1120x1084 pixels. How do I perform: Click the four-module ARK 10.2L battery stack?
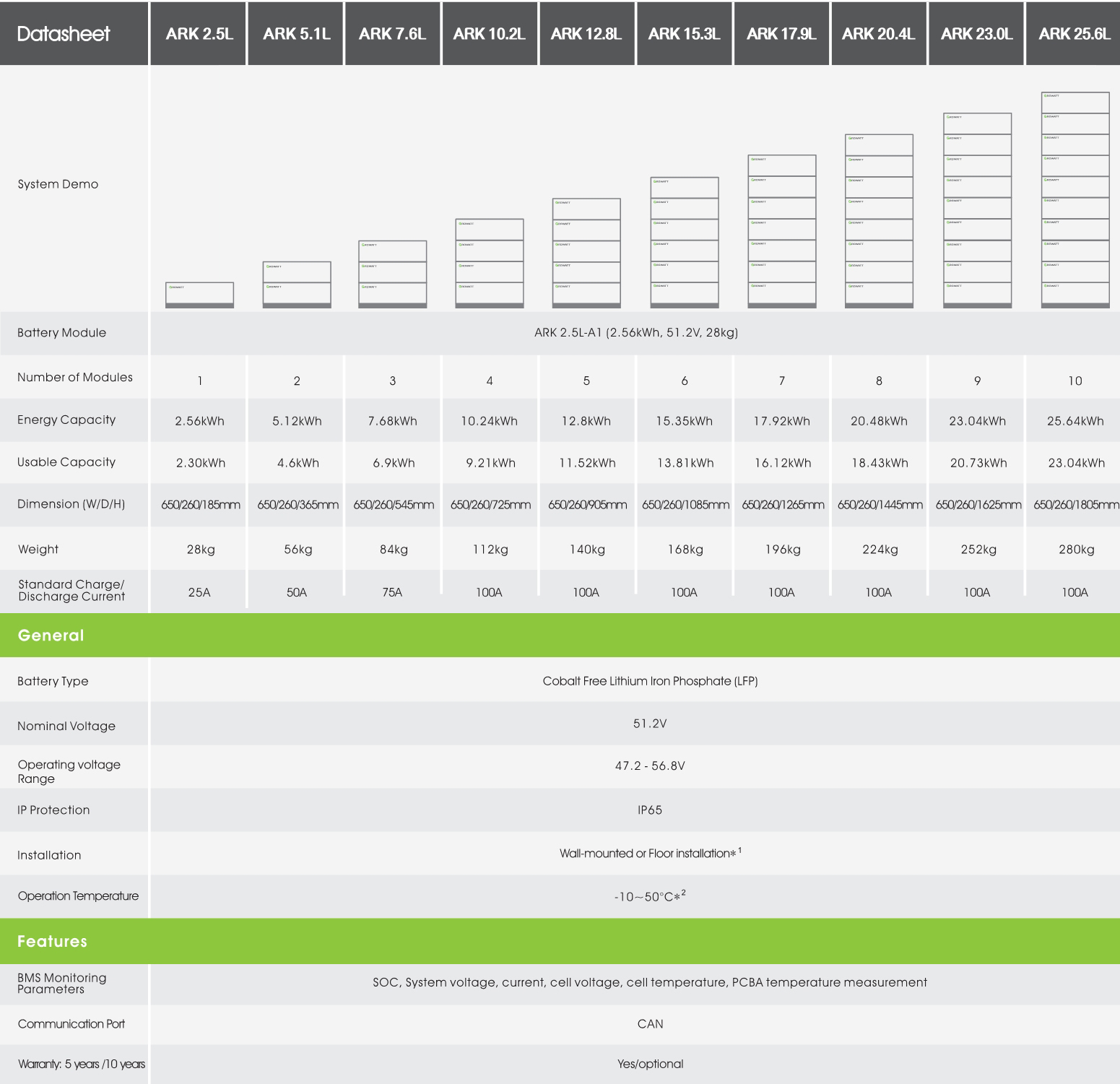coord(490,263)
